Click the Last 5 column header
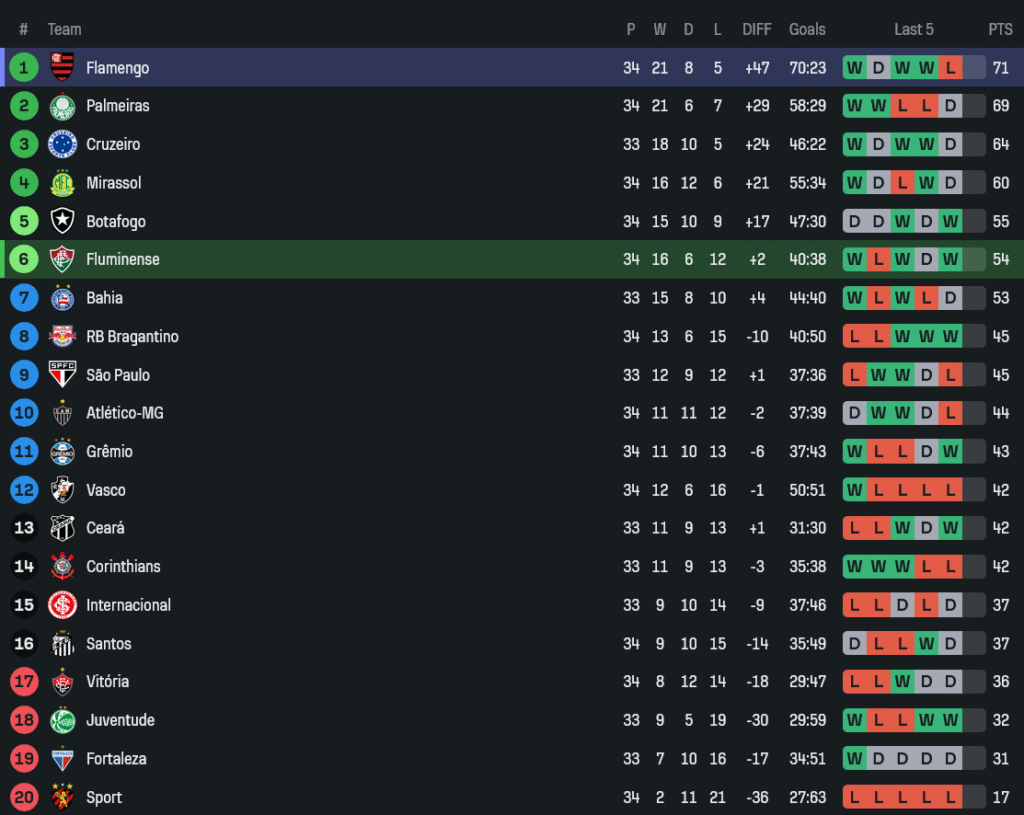 (913, 30)
